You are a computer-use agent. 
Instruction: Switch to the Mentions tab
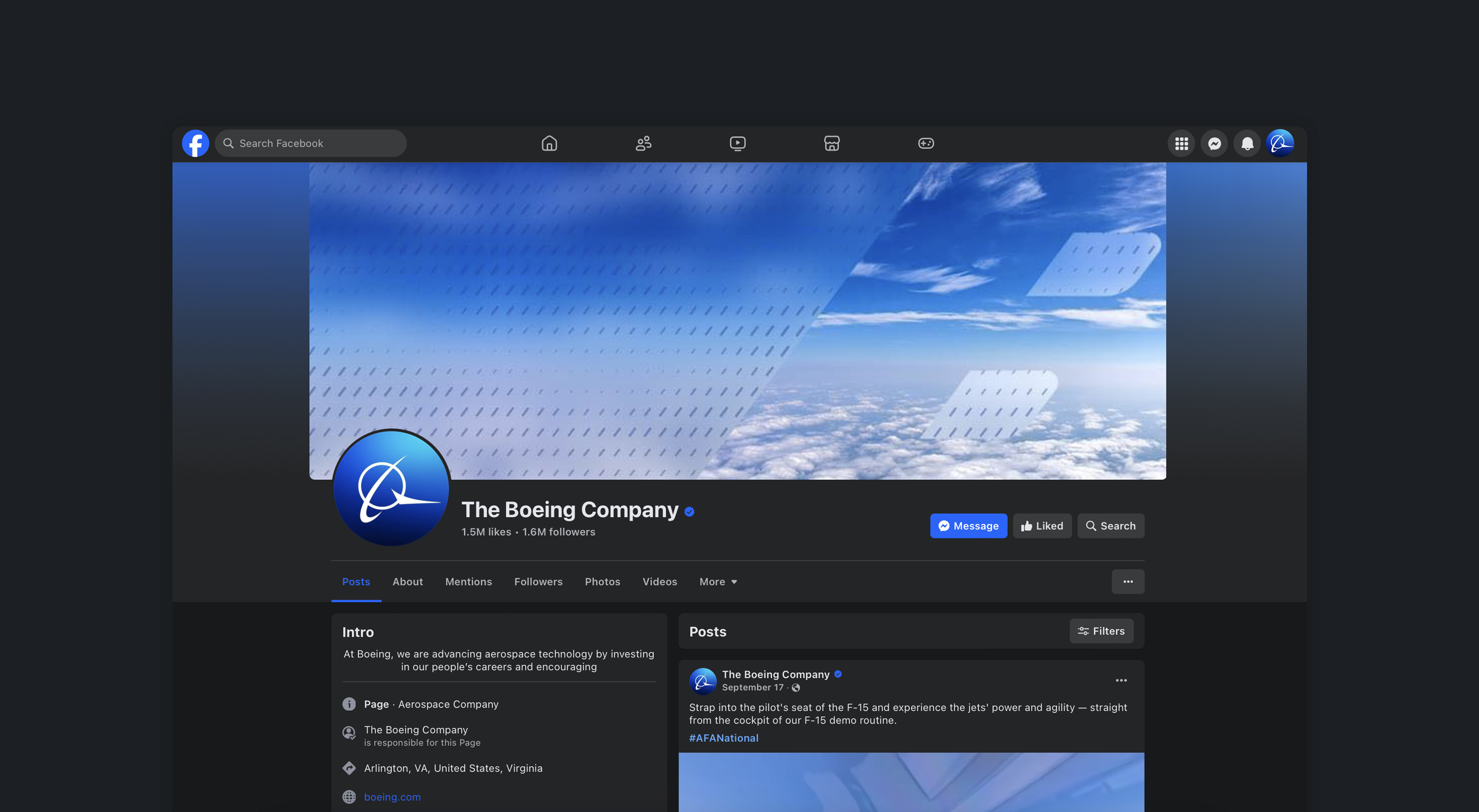click(x=468, y=581)
